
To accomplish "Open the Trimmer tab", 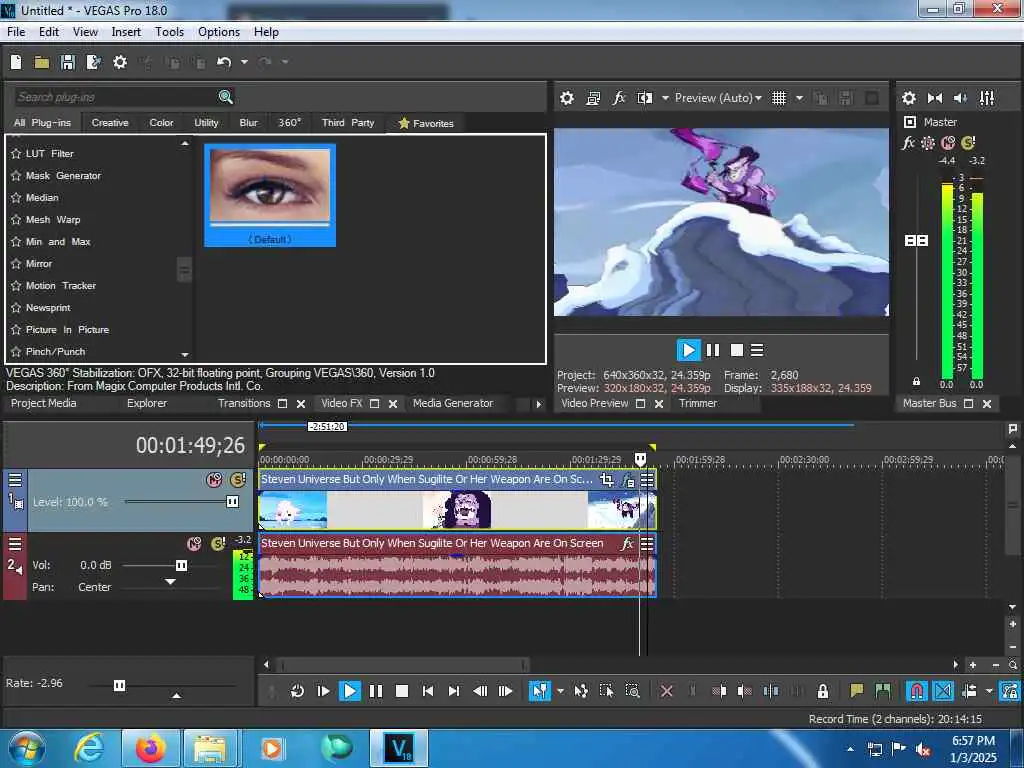I will (697, 404).
